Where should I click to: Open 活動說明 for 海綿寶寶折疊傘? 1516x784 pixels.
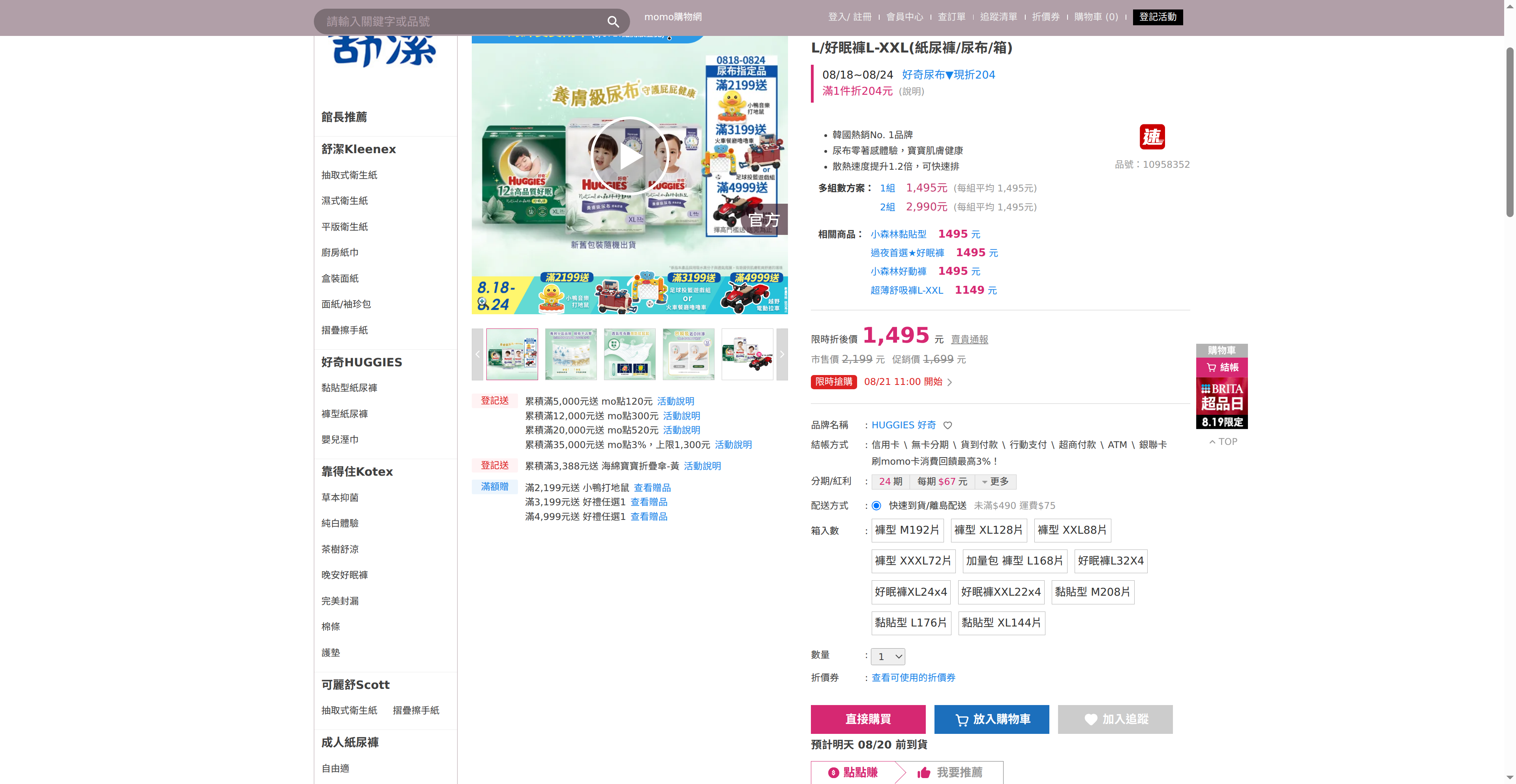click(702, 466)
